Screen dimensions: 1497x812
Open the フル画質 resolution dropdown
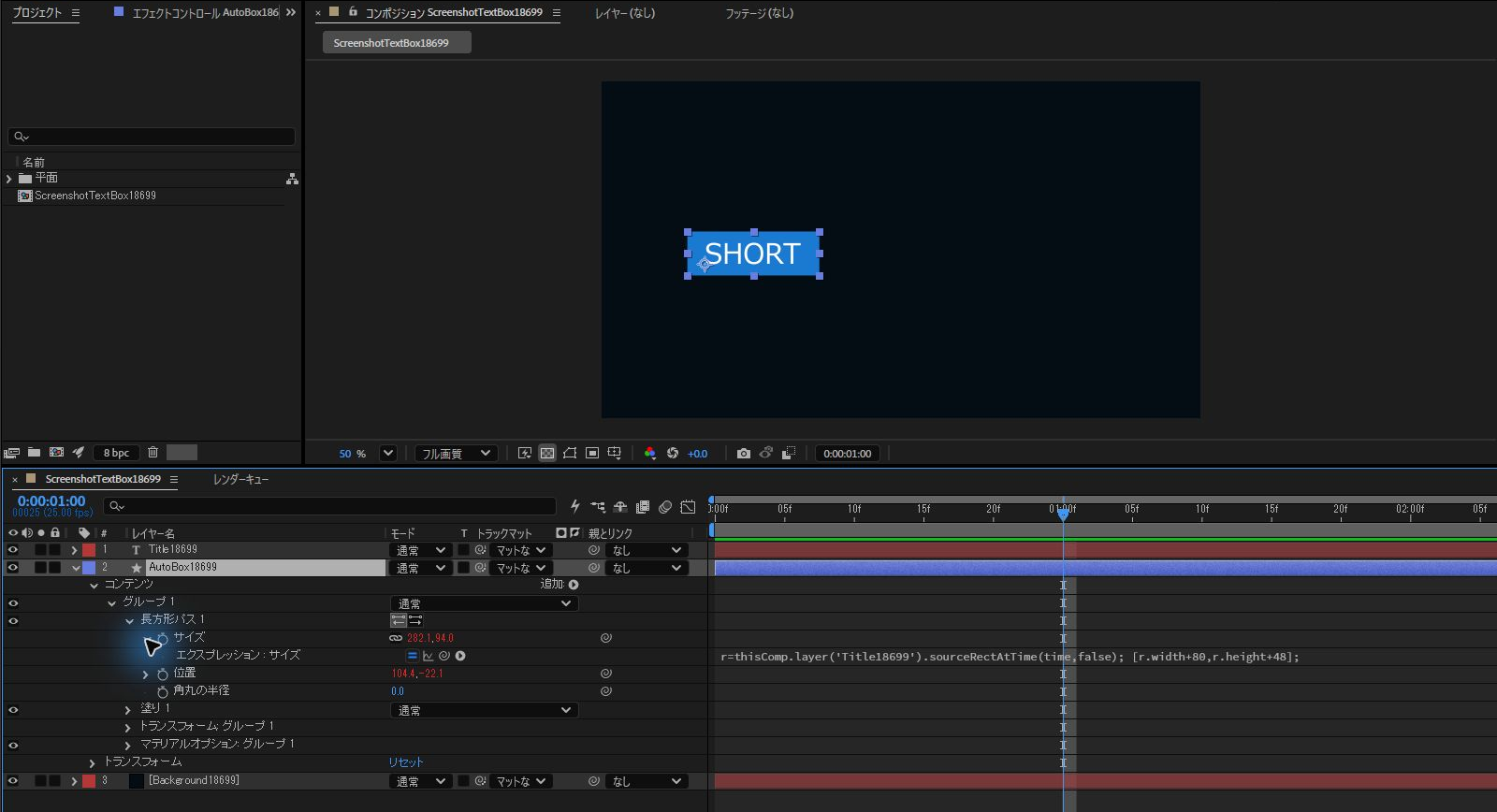click(456, 454)
